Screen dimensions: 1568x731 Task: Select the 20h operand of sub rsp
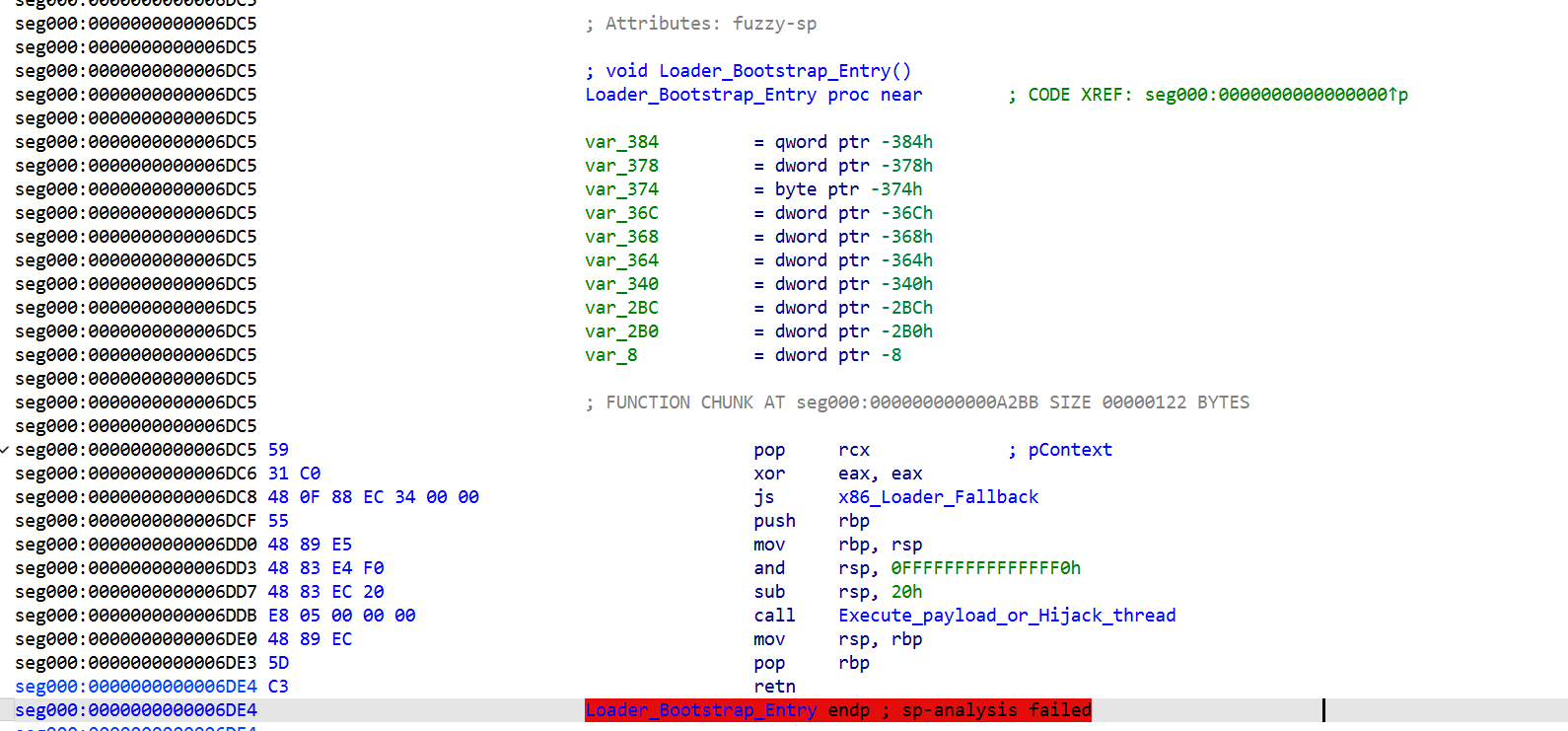[906, 592]
